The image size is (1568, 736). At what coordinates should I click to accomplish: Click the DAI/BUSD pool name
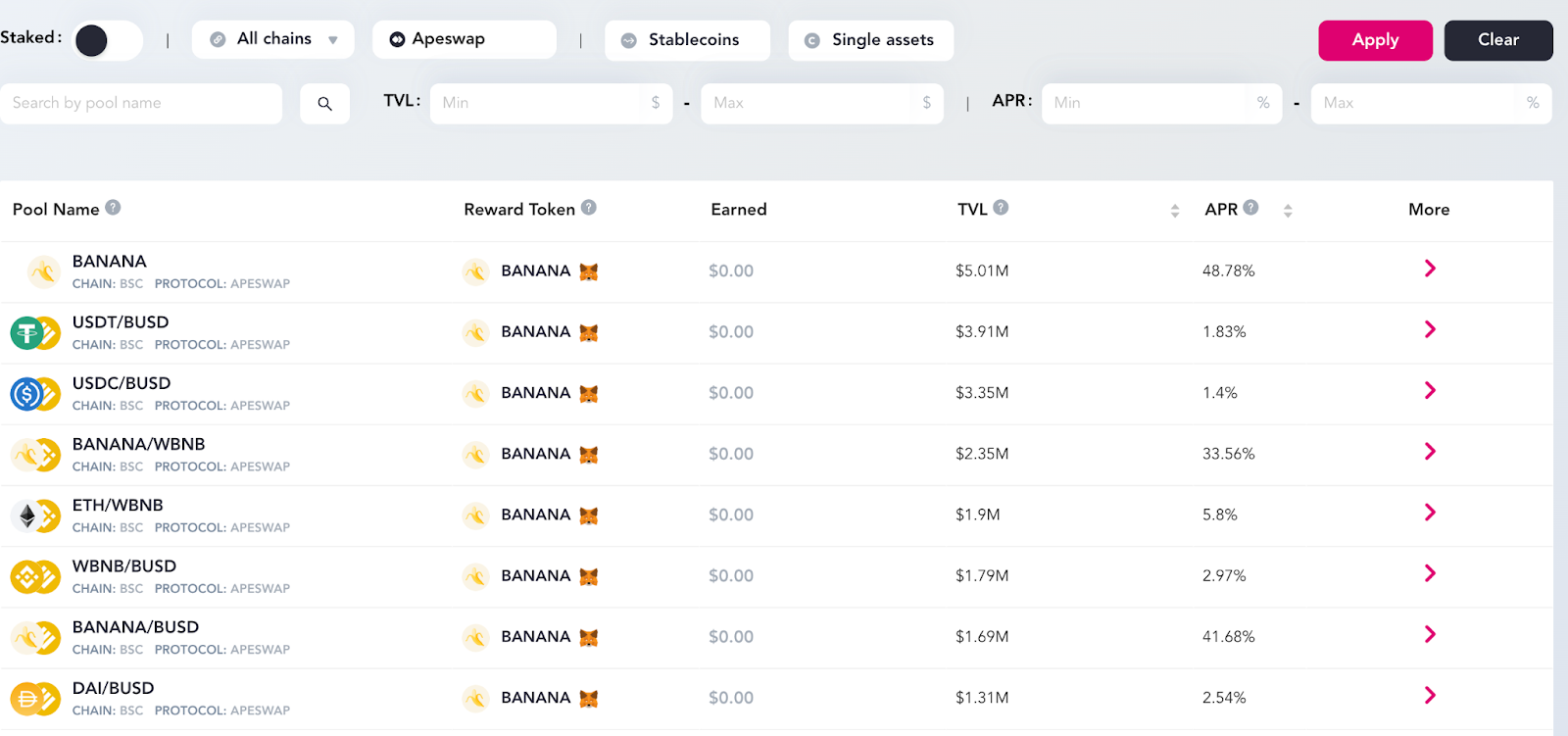click(x=114, y=688)
